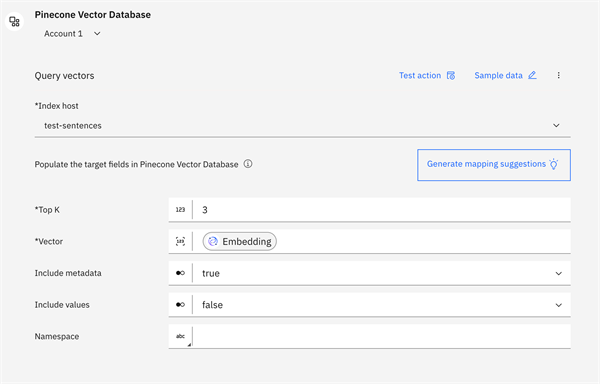Click the *Index host label
Viewport: 600px width, 384px height.
(x=57, y=106)
